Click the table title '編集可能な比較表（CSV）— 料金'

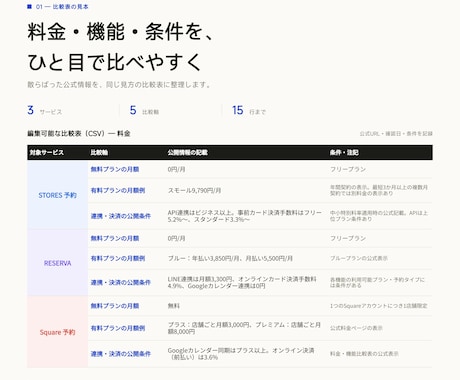pos(79,133)
